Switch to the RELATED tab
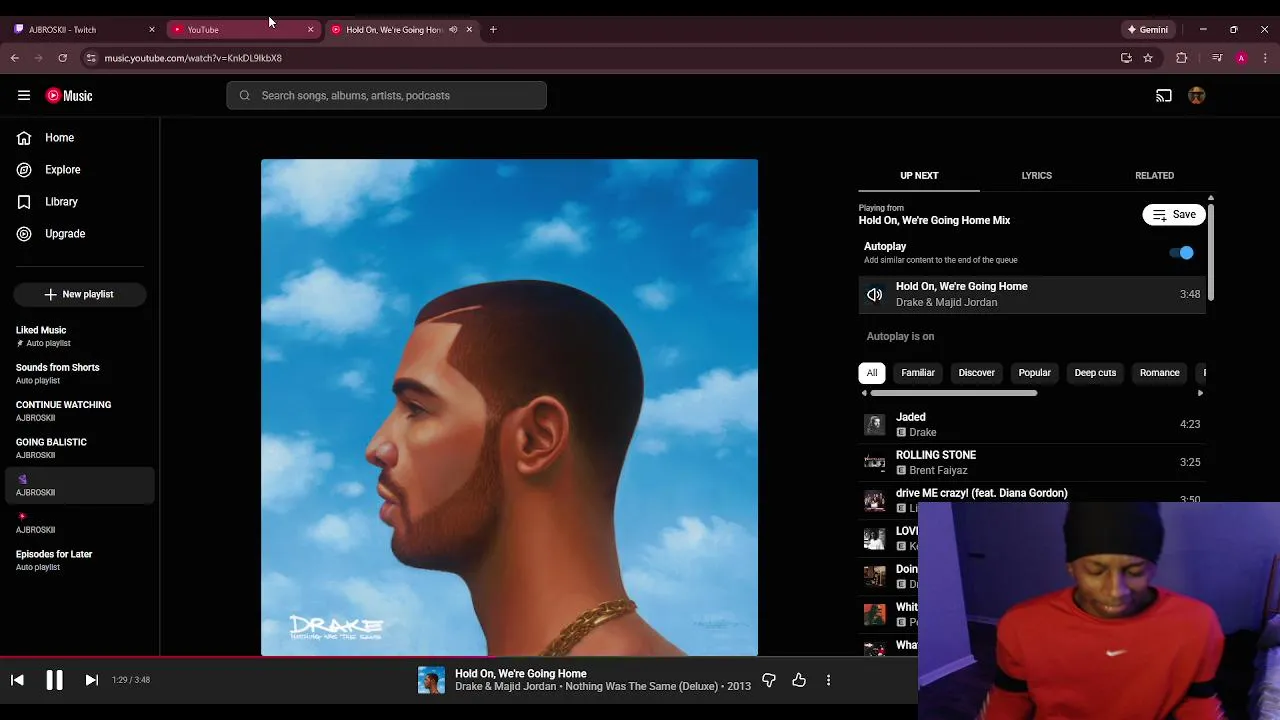Image resolution: width=1280 pixels, height=720 pixels. (1154, 176)
